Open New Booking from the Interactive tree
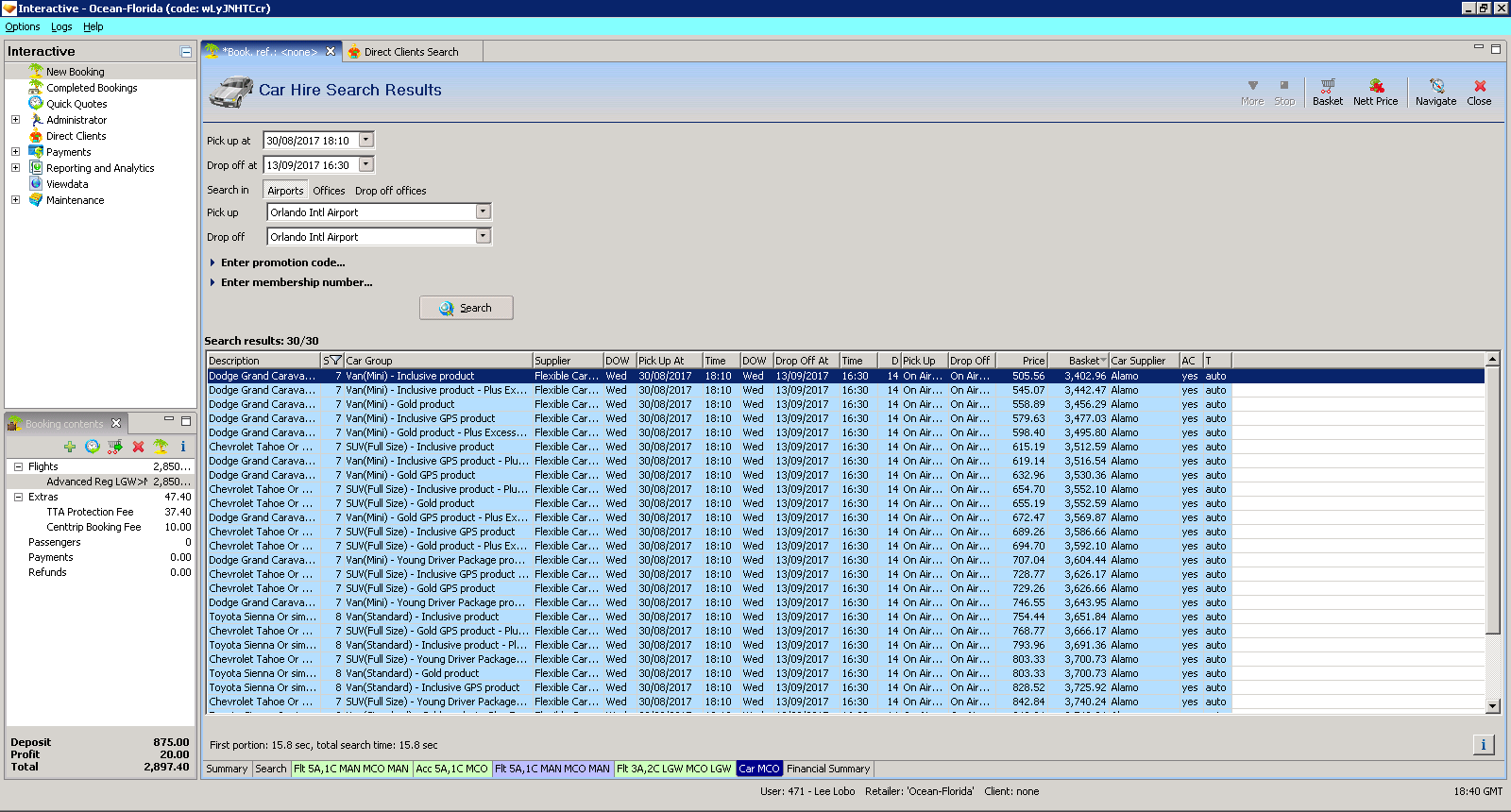The image size is (1511, 812). pos(76,72)
